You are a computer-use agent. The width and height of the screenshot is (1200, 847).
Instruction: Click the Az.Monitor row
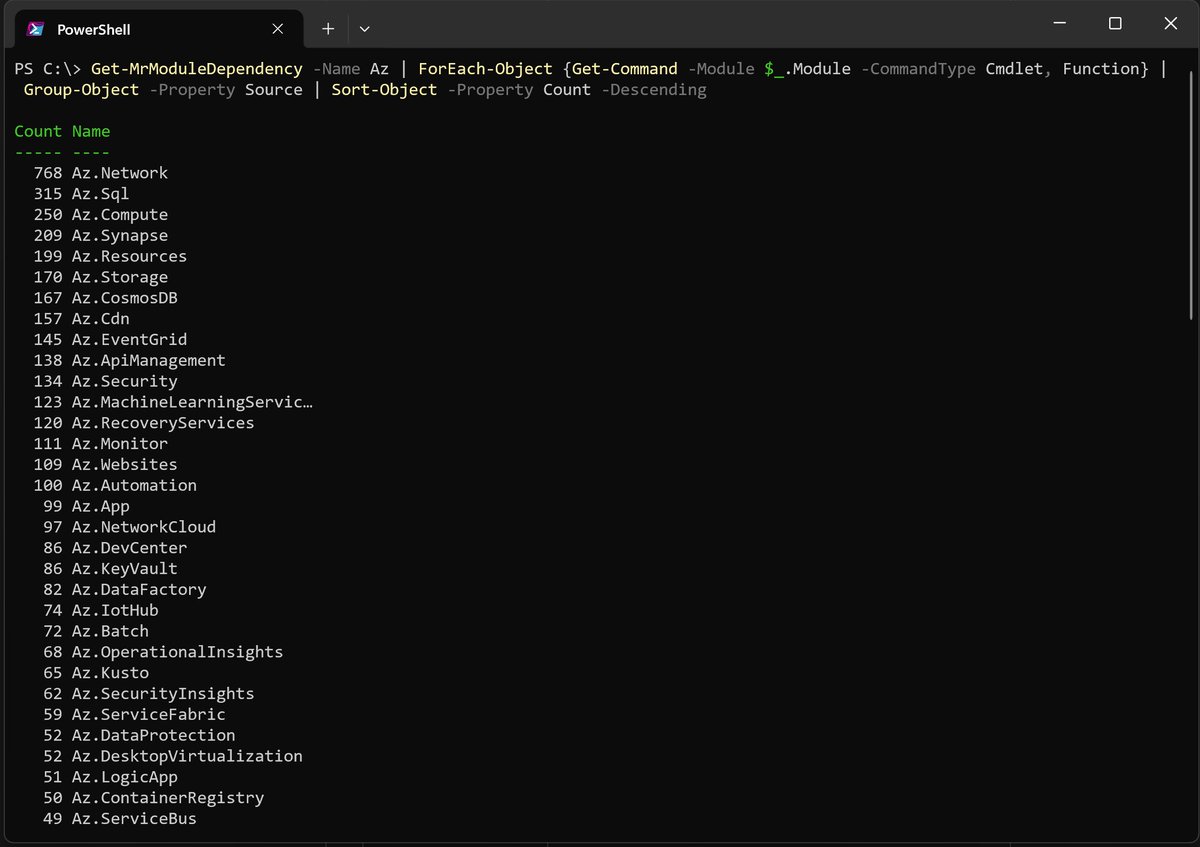tap(101, 444)
